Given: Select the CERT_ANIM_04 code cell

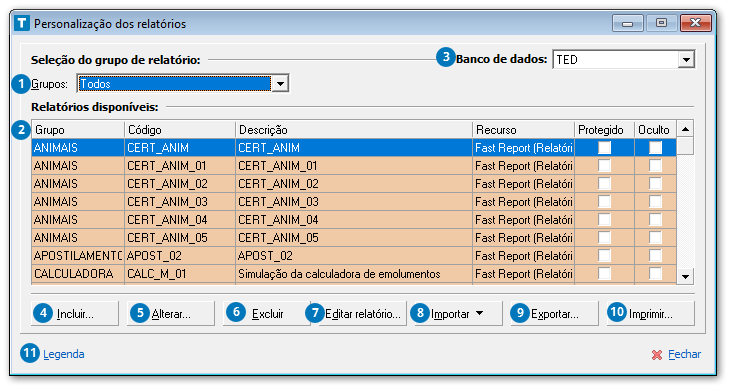Looking at the screenshot, I should [180, 220].
